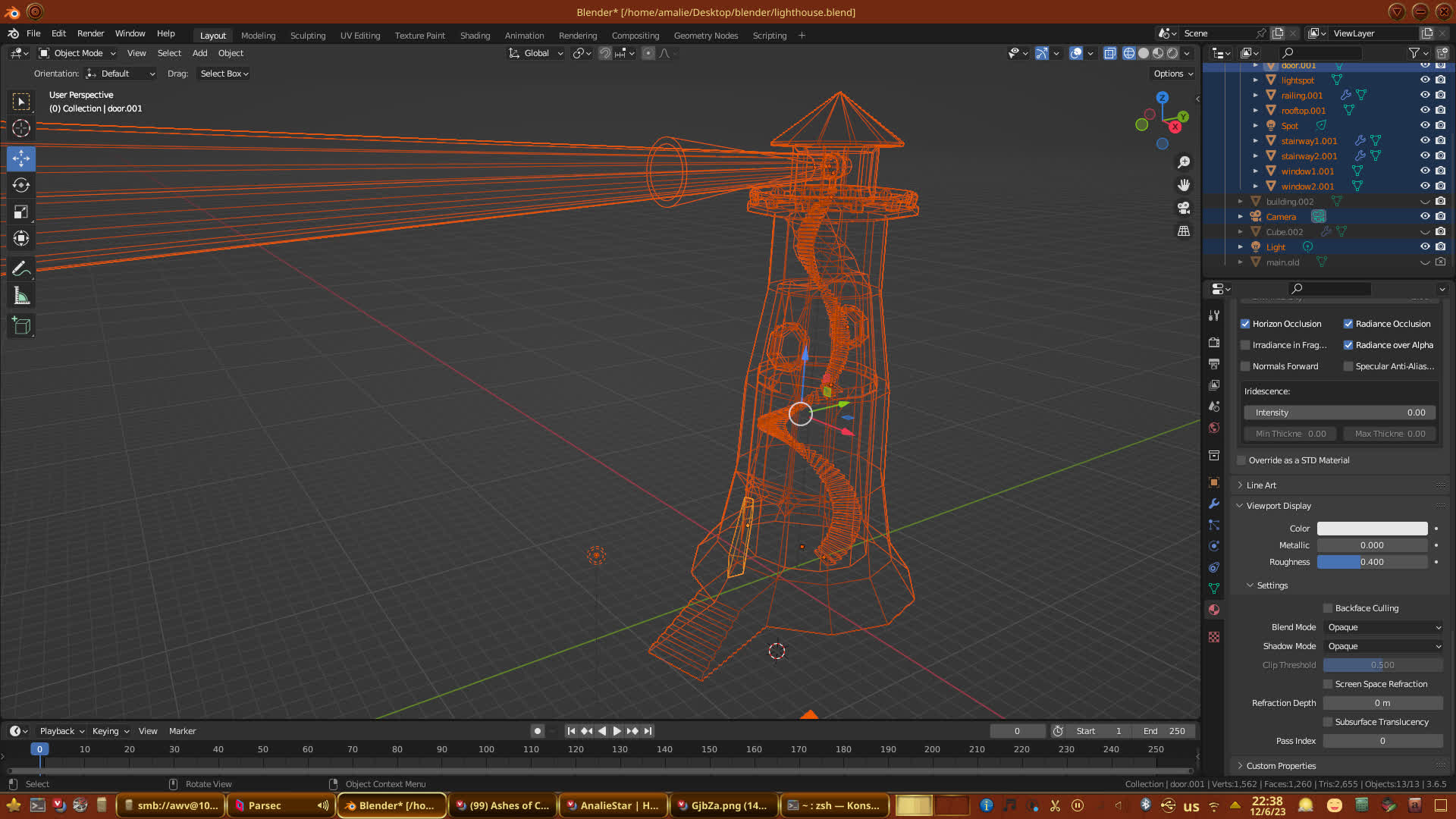Viewport: 1456px width, 819px height.
Task: Select the Rotate tool in toolbar
Action: pyautogui.click(x=21, y=185)
